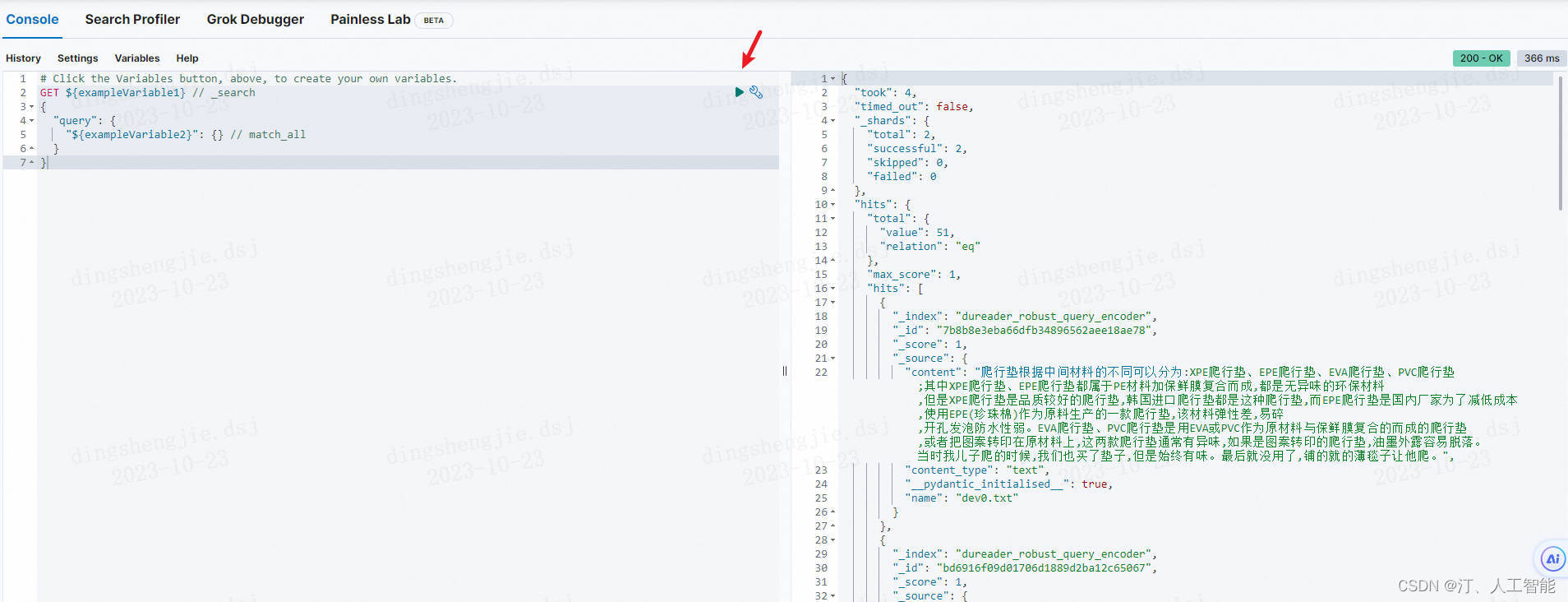Open the History menu

[23, 58]
